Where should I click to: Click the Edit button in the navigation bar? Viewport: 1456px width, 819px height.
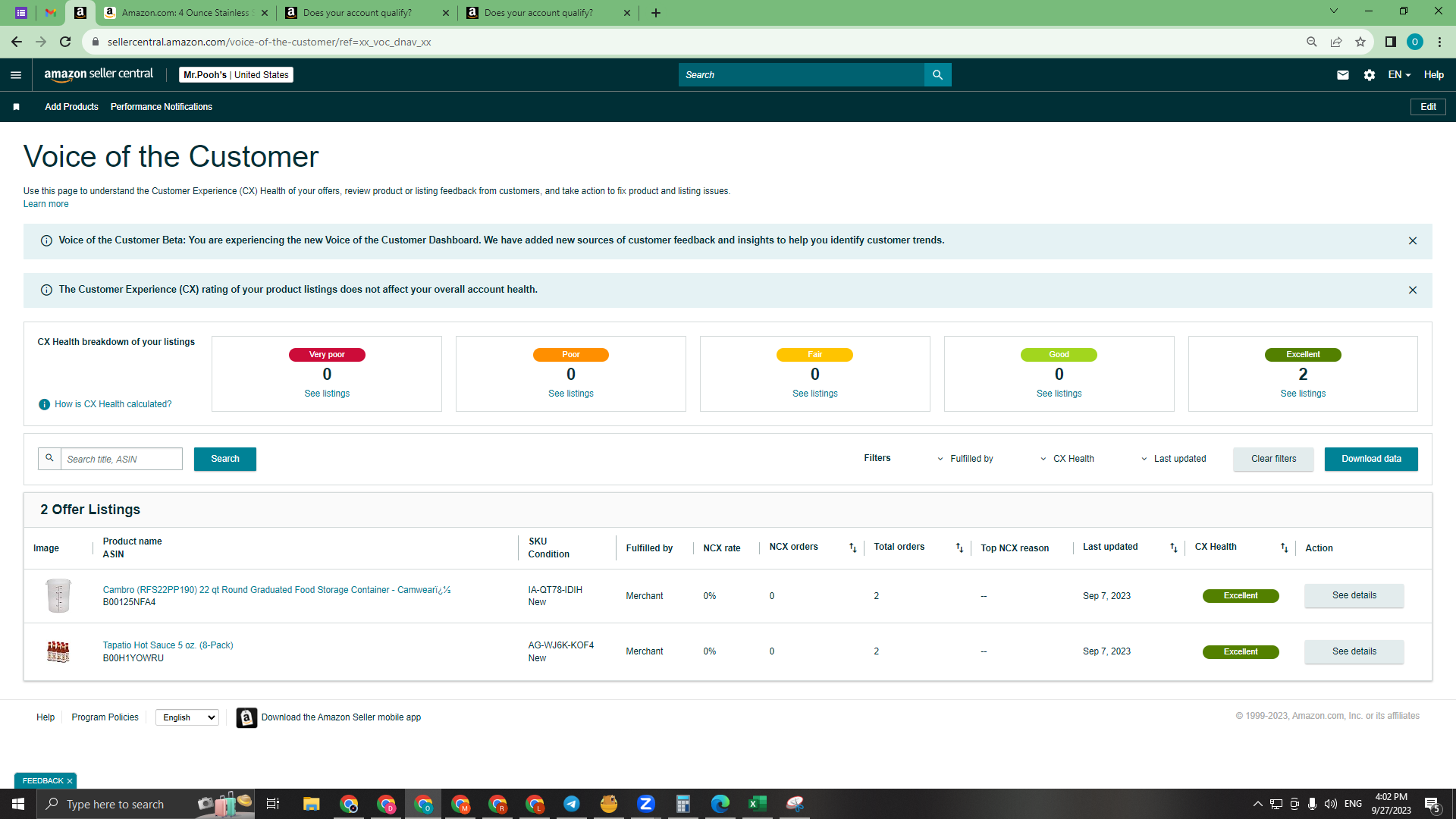1428,107
